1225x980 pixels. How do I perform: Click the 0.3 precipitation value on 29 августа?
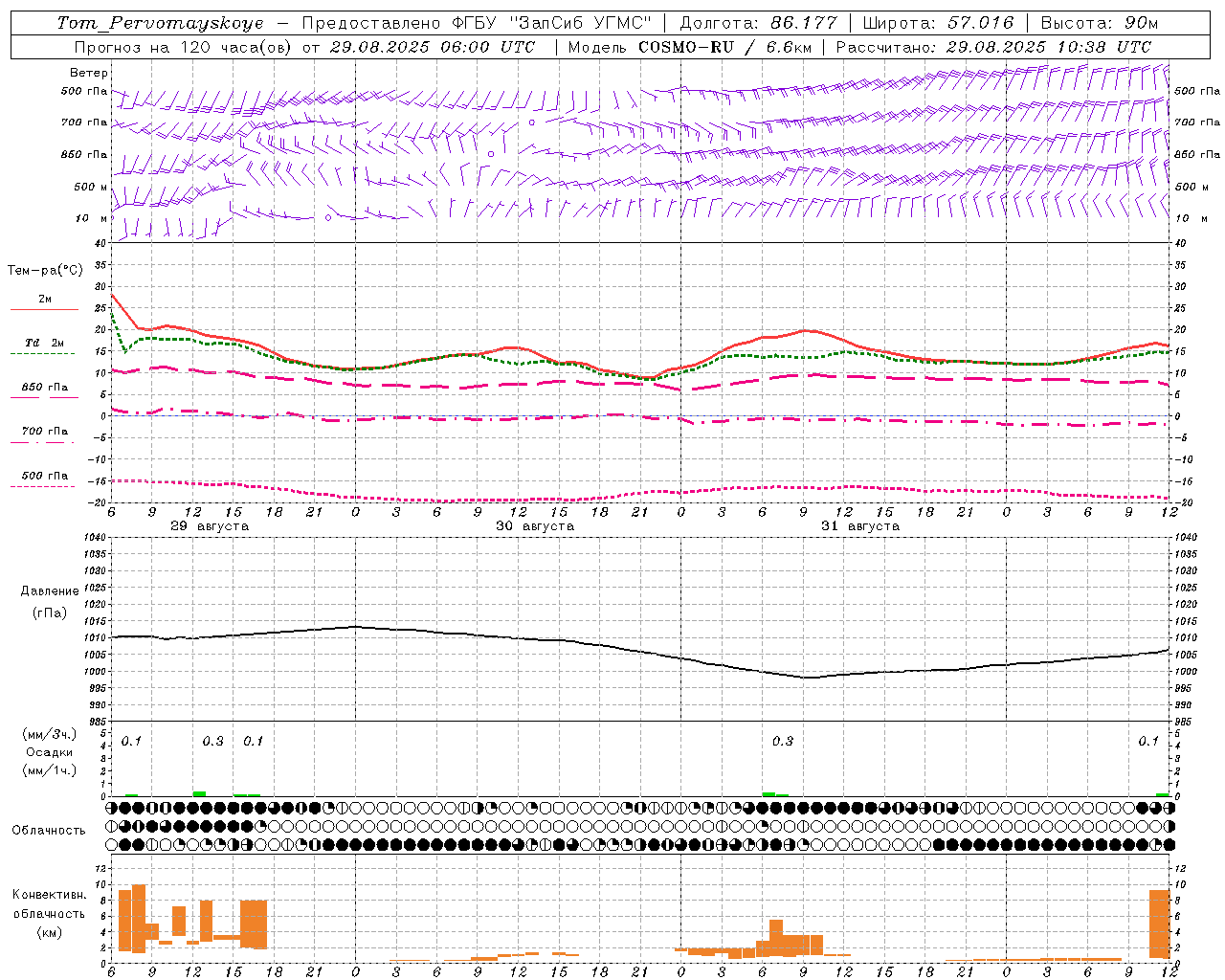pos(212,741)
